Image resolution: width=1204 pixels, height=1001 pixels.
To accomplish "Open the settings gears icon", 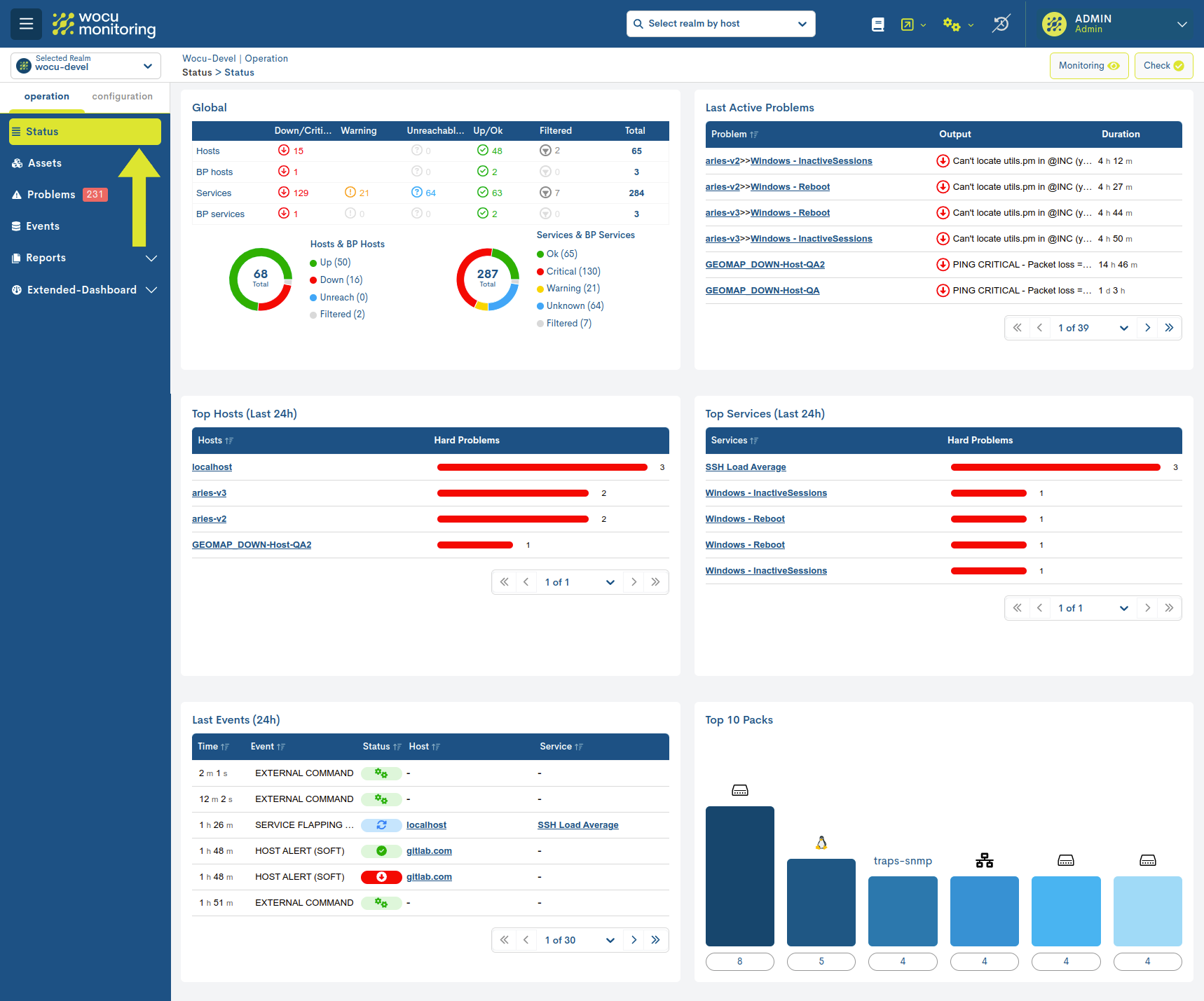I will [951, 25].
